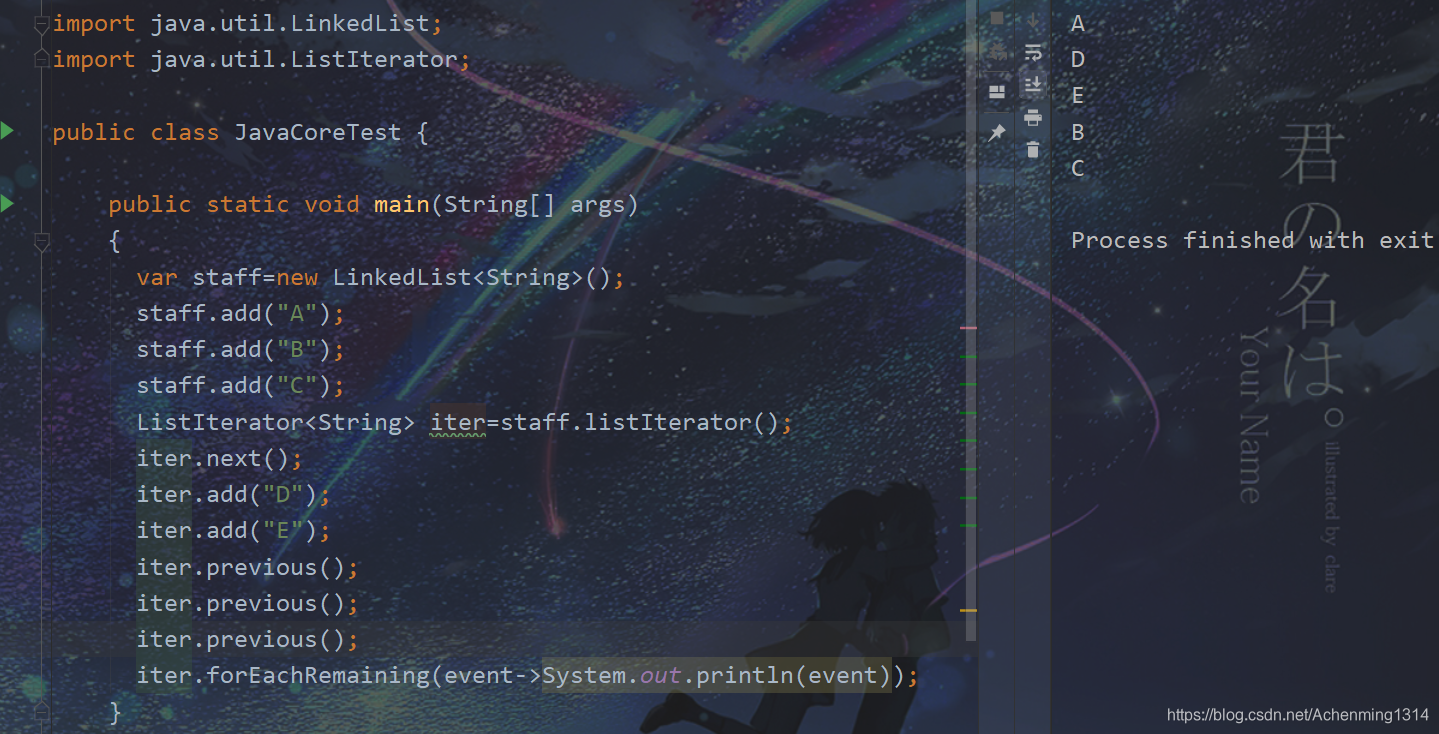
Task: Click the iter.add("D") line
Action: pyautogui.click(x=233, y=494)
